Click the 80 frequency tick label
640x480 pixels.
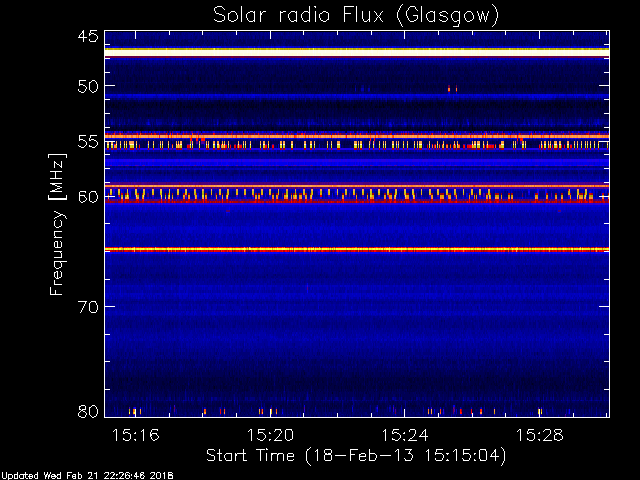pos(88,411)
